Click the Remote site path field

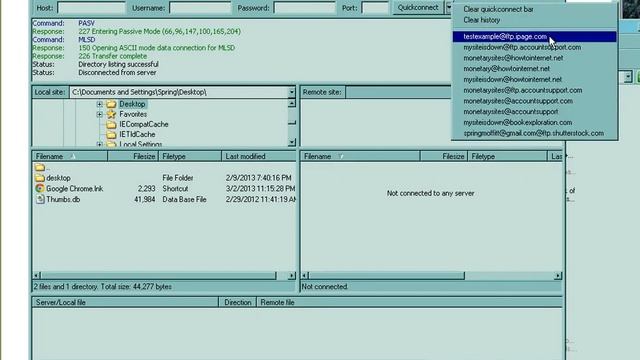point(399,92)
